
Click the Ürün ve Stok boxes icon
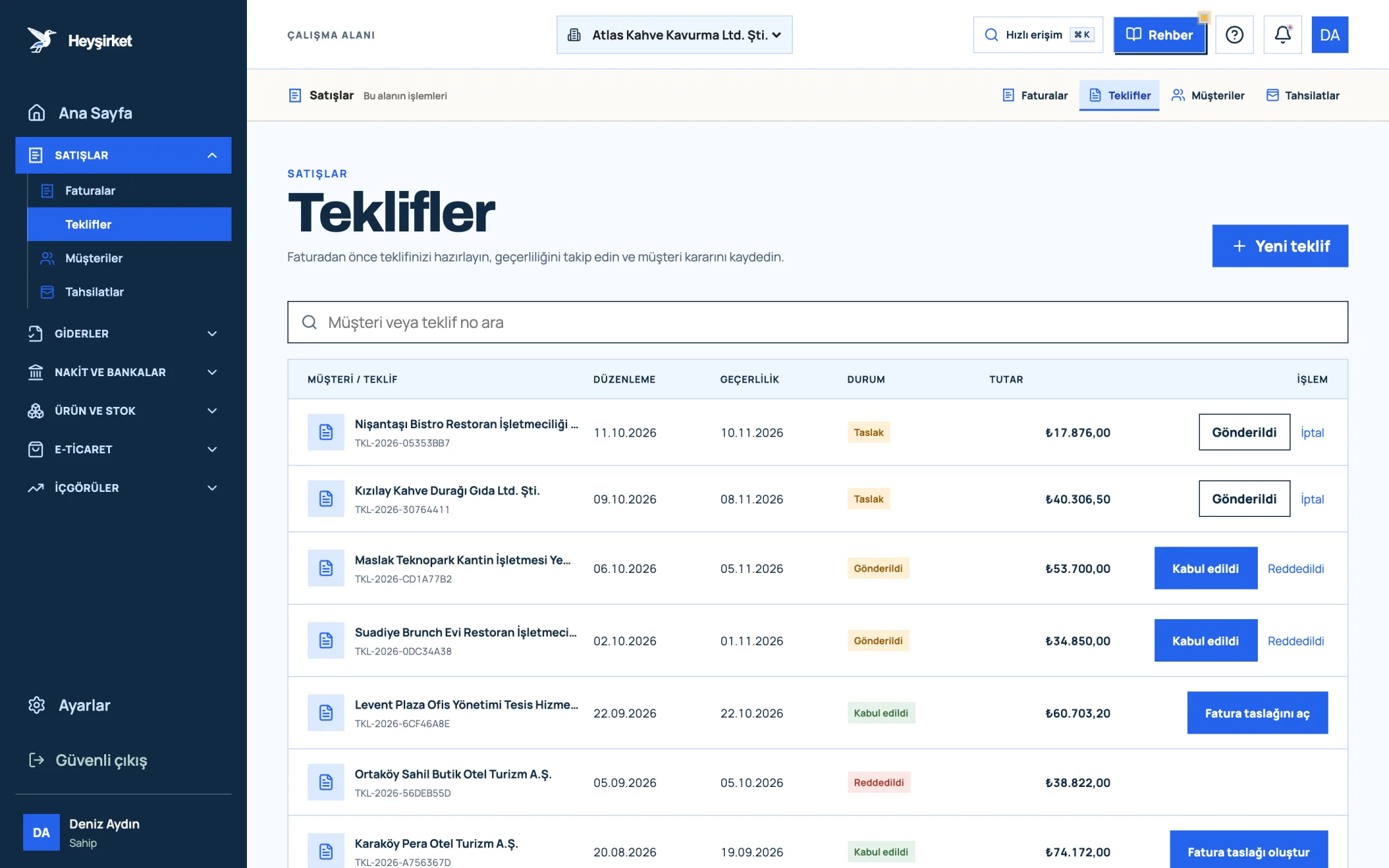click(x=35, y=411)
